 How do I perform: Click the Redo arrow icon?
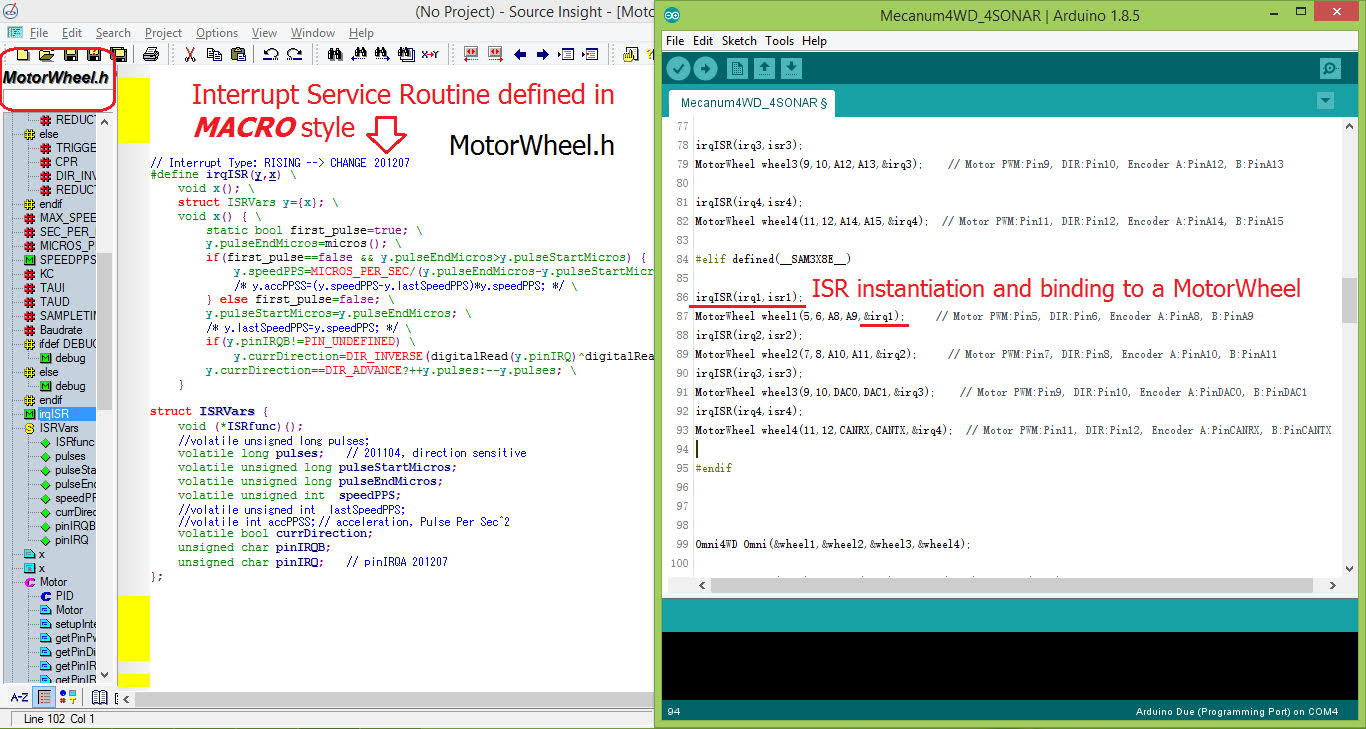coord(295,55)
